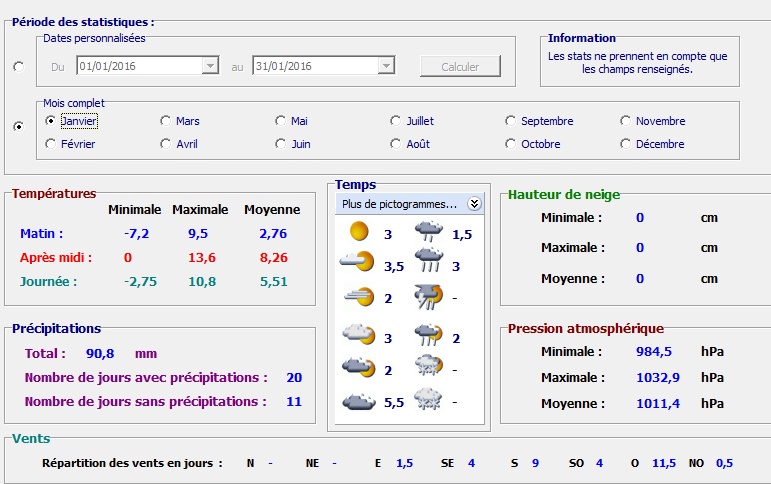Click the mostly cloudy dark cloud with sun pictogram
The width and height of the screenshot is (771, 484).
(x=359, y=367)
